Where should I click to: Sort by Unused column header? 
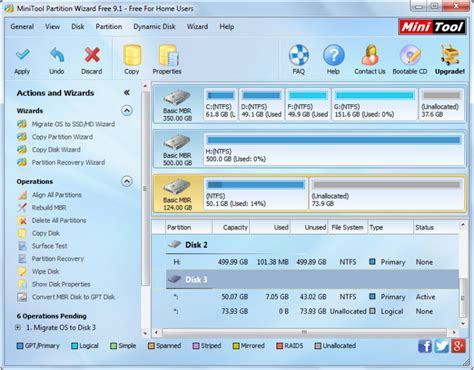point(309,227)
